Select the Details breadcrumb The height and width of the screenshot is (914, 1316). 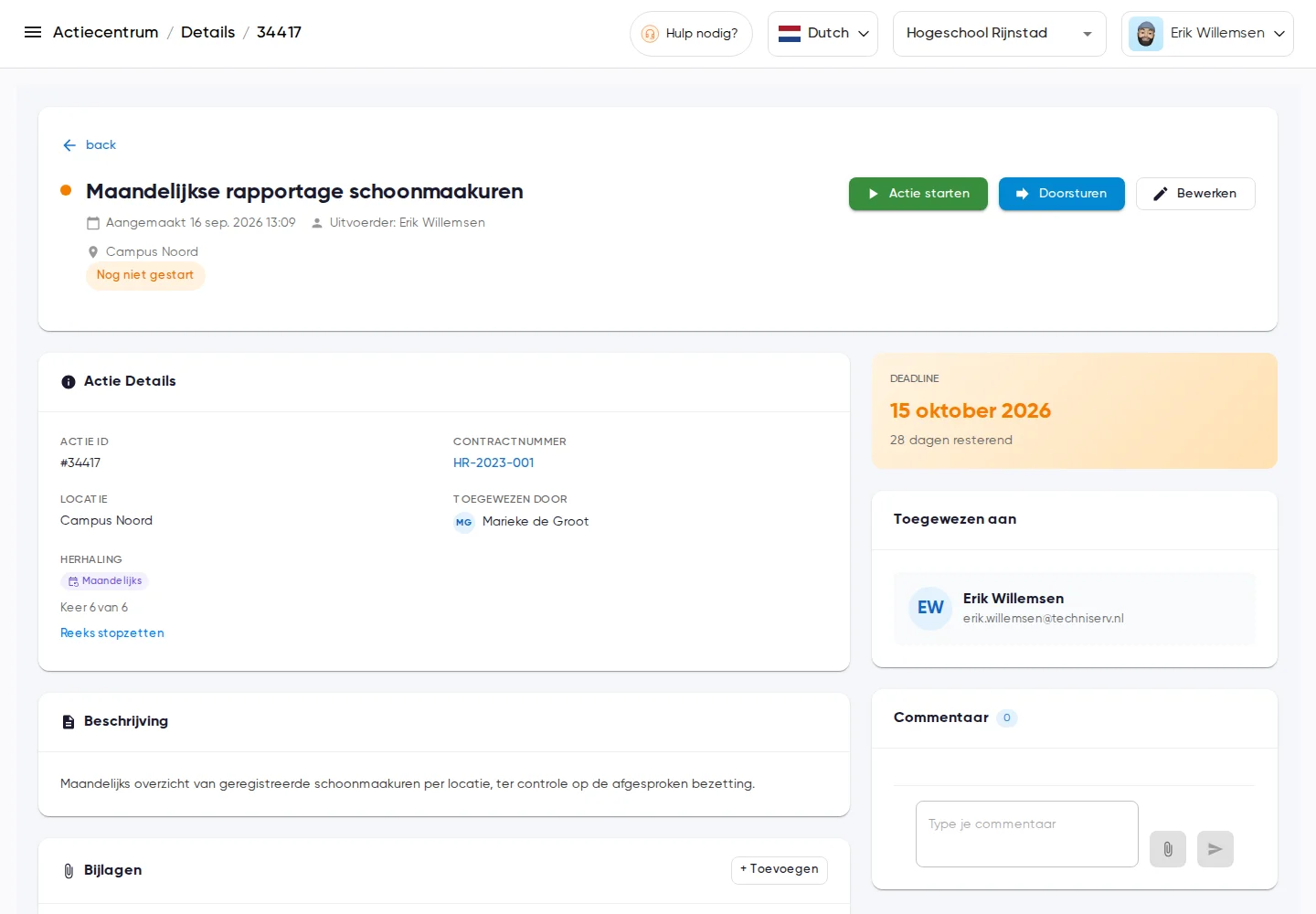pyautogui.click(x=208, y=32)
